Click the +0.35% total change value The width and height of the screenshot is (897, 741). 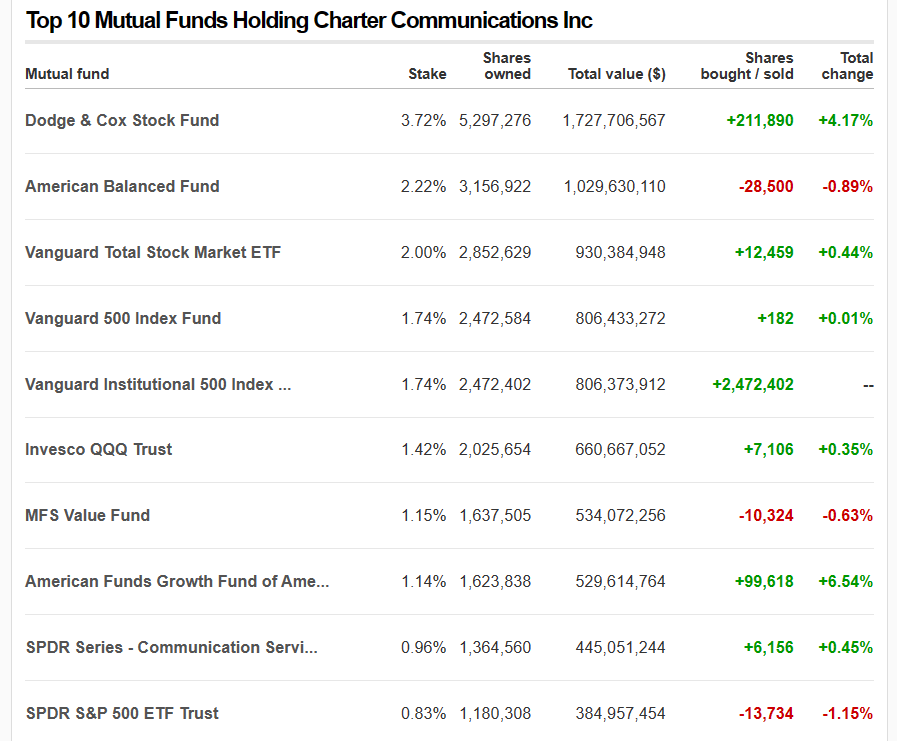pyautogui.click(x=846, y=450)
